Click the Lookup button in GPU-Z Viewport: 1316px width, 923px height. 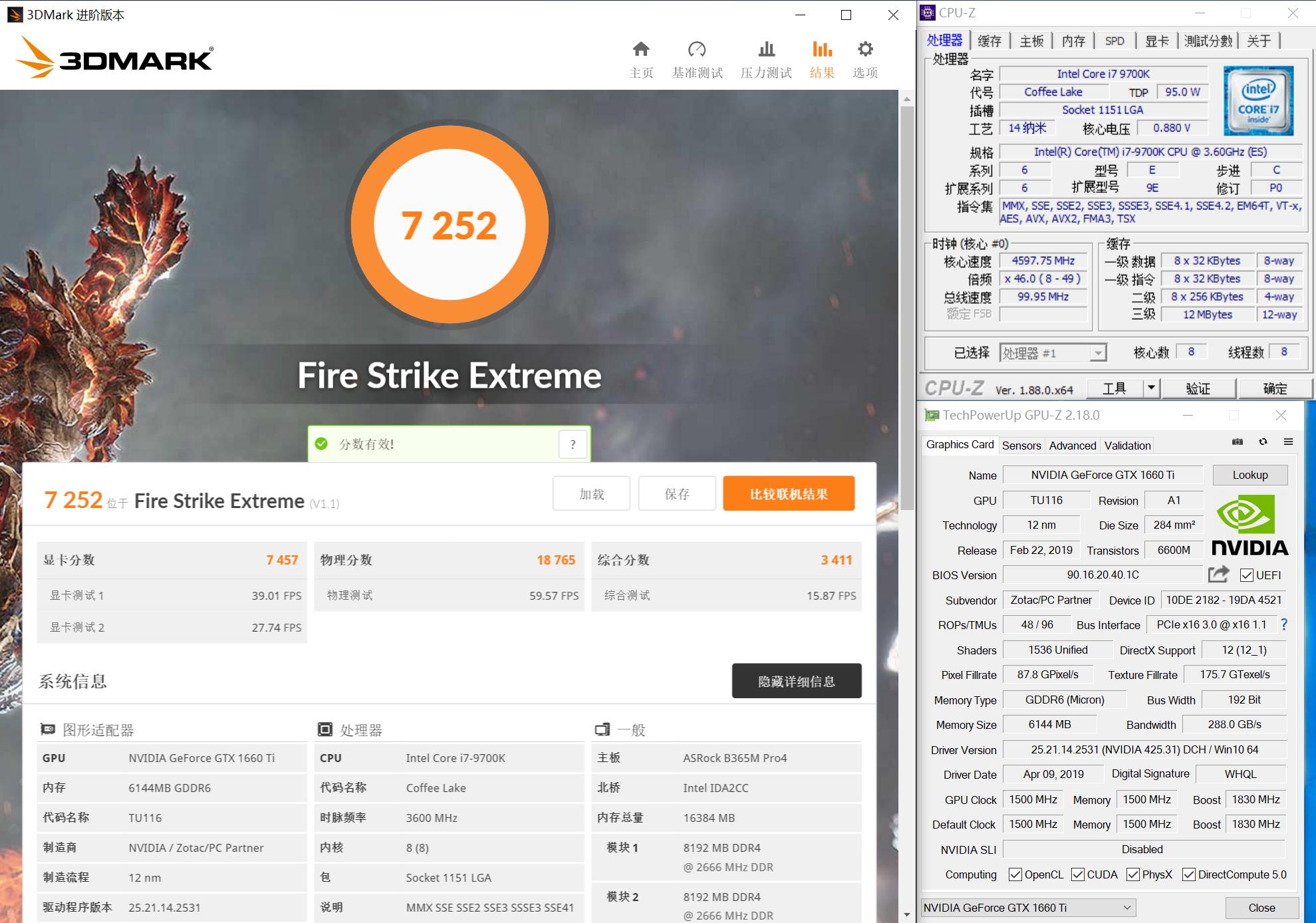tap(1250, 475)
